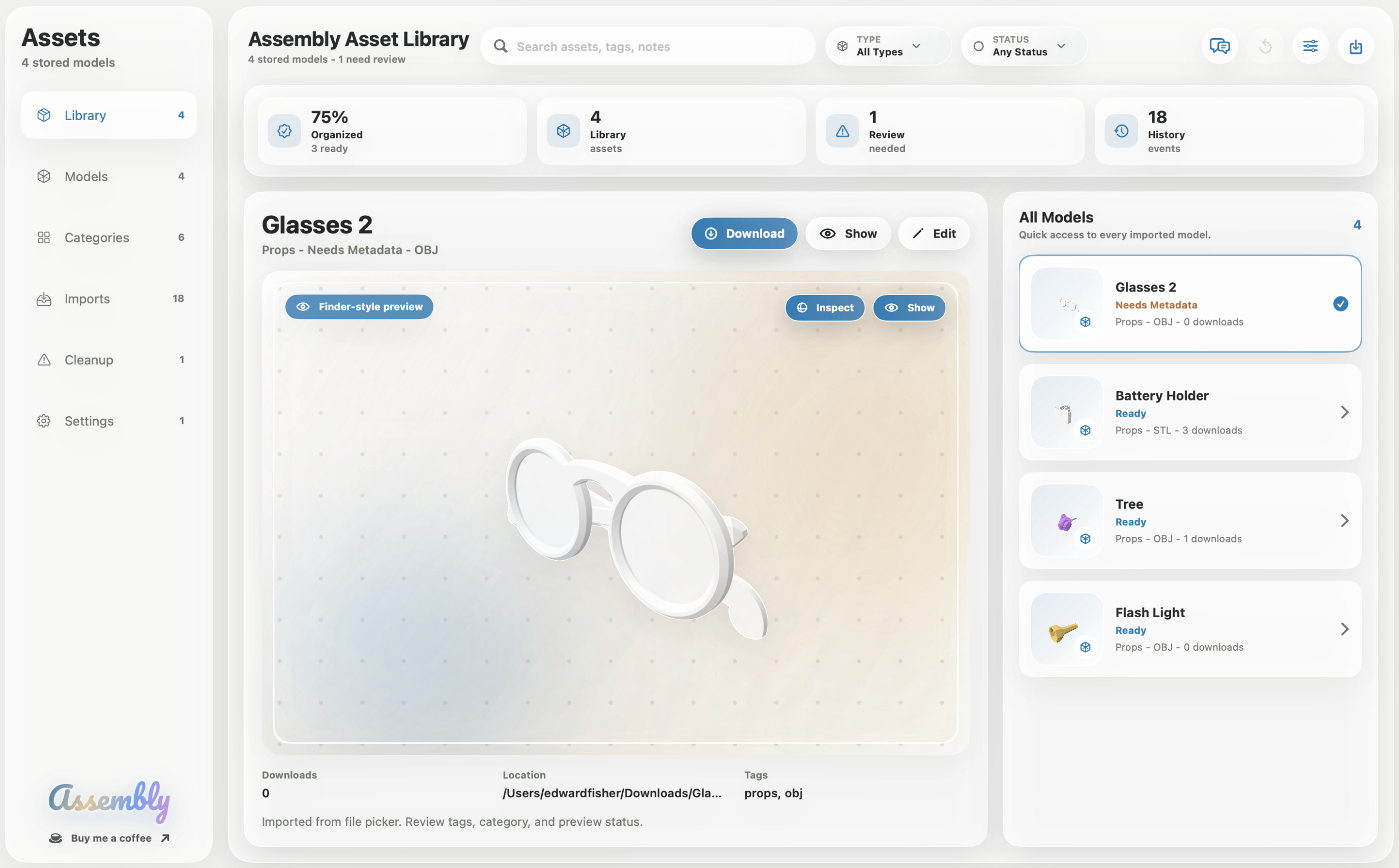Click the Review needed warning icon
The height and width of the screenshot is (868, 1399).
click(842, 131)
